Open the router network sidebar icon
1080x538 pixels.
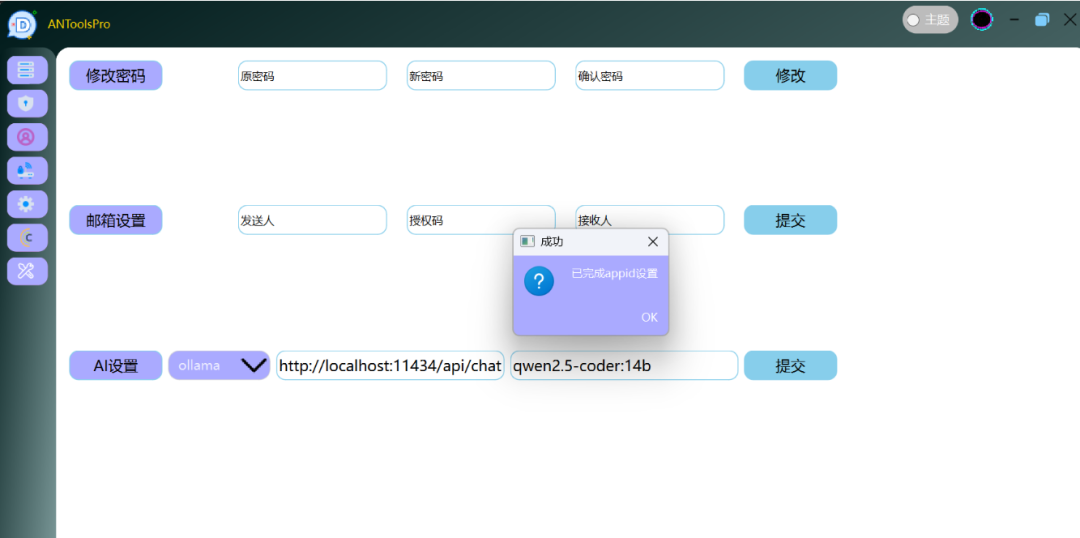27,170
